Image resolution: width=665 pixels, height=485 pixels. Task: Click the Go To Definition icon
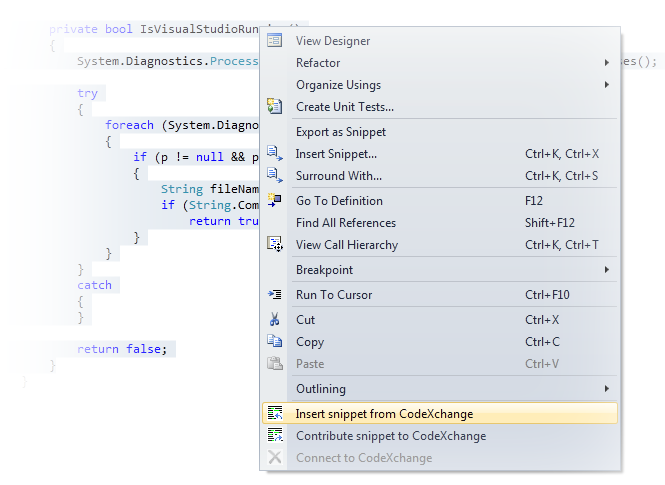tap(275, 201)
